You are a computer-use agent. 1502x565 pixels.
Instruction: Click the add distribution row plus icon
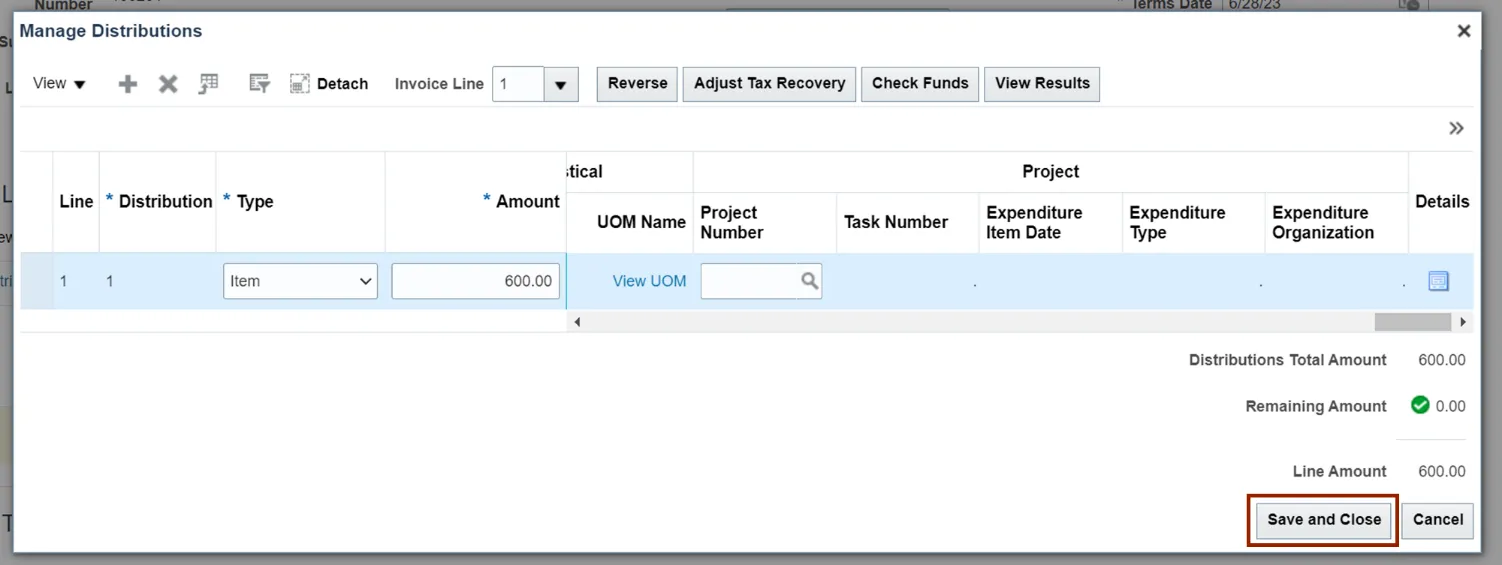128,84
